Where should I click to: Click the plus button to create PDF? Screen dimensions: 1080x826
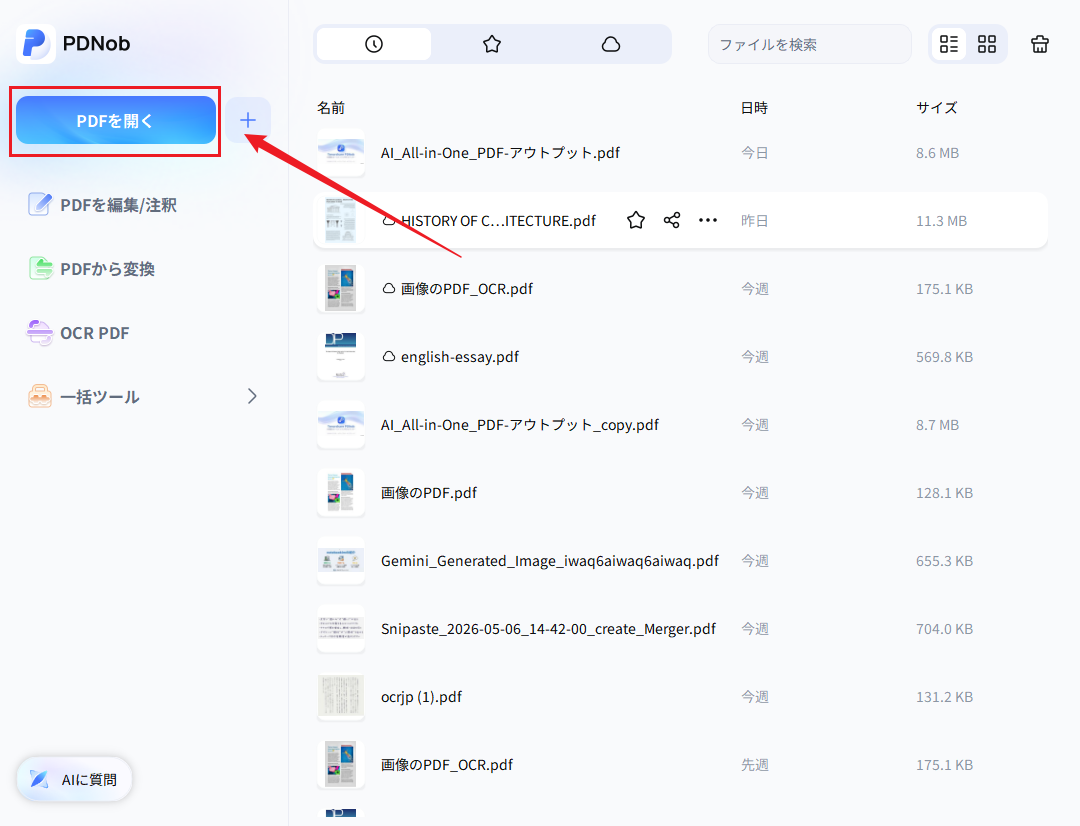[248, 121]
